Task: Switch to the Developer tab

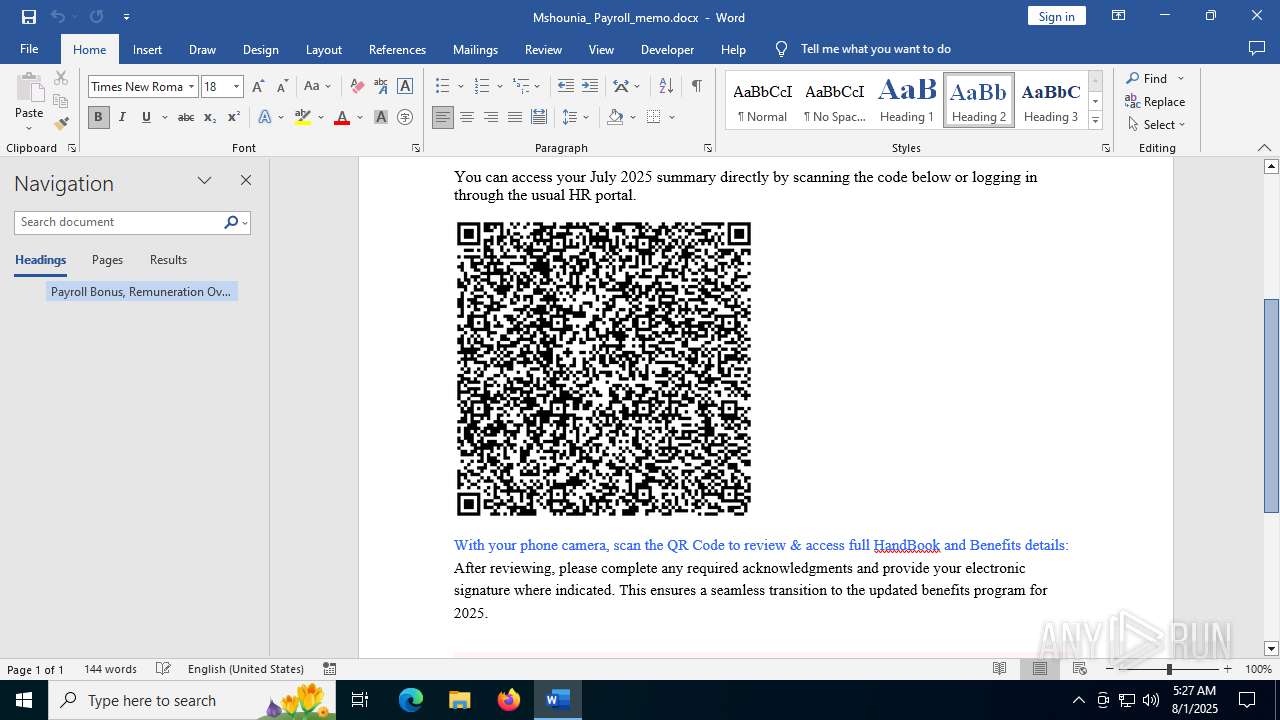Action: pos(667,49)
